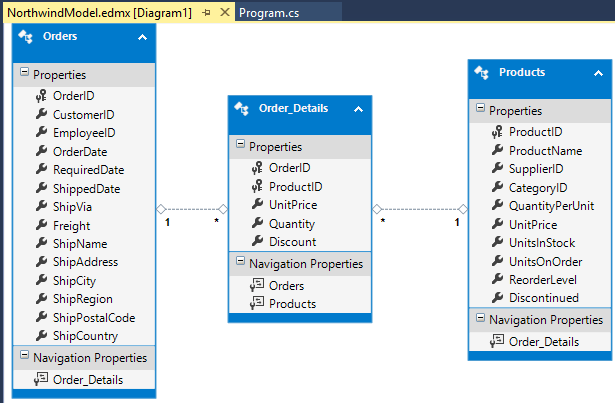This screenshot has width=615, height=403.
Task: Click key icon beside OrderID in Orders
Action: 41,96
